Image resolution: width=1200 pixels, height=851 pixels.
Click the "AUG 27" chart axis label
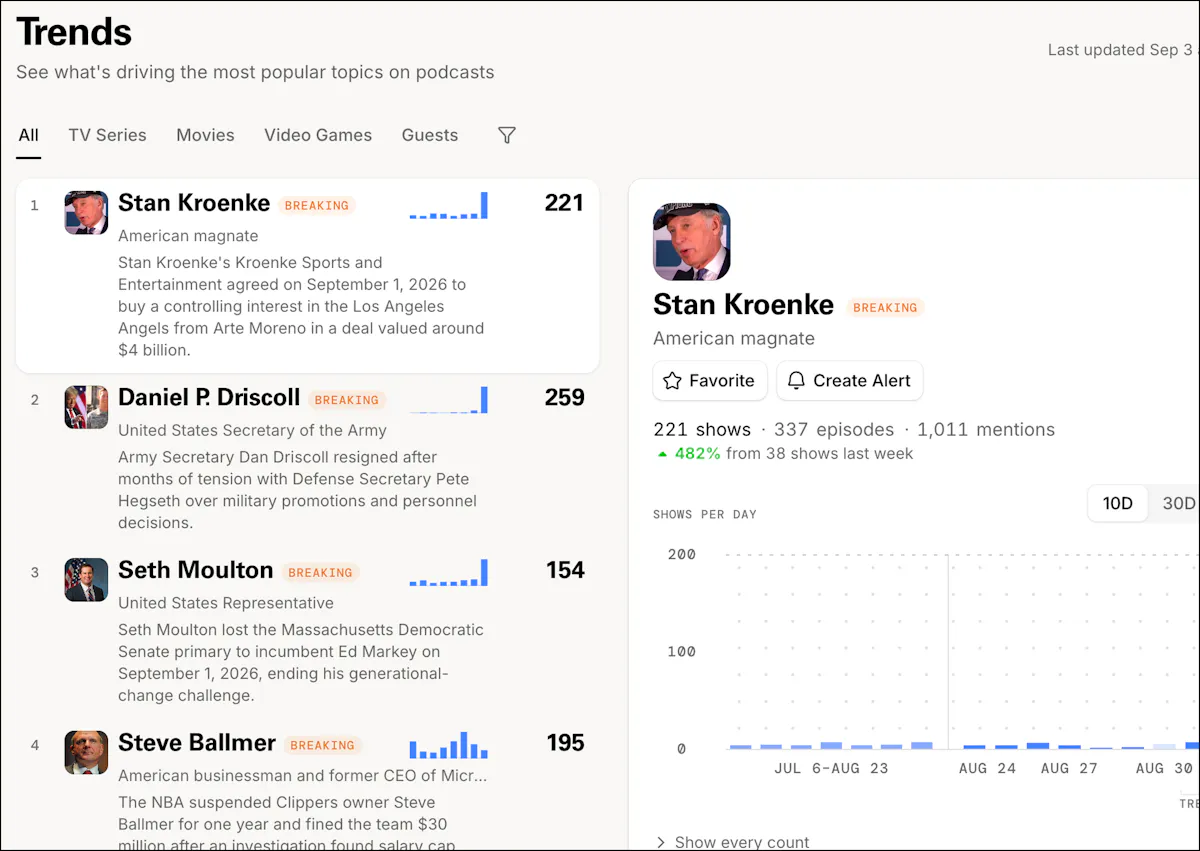(1069, 769)
